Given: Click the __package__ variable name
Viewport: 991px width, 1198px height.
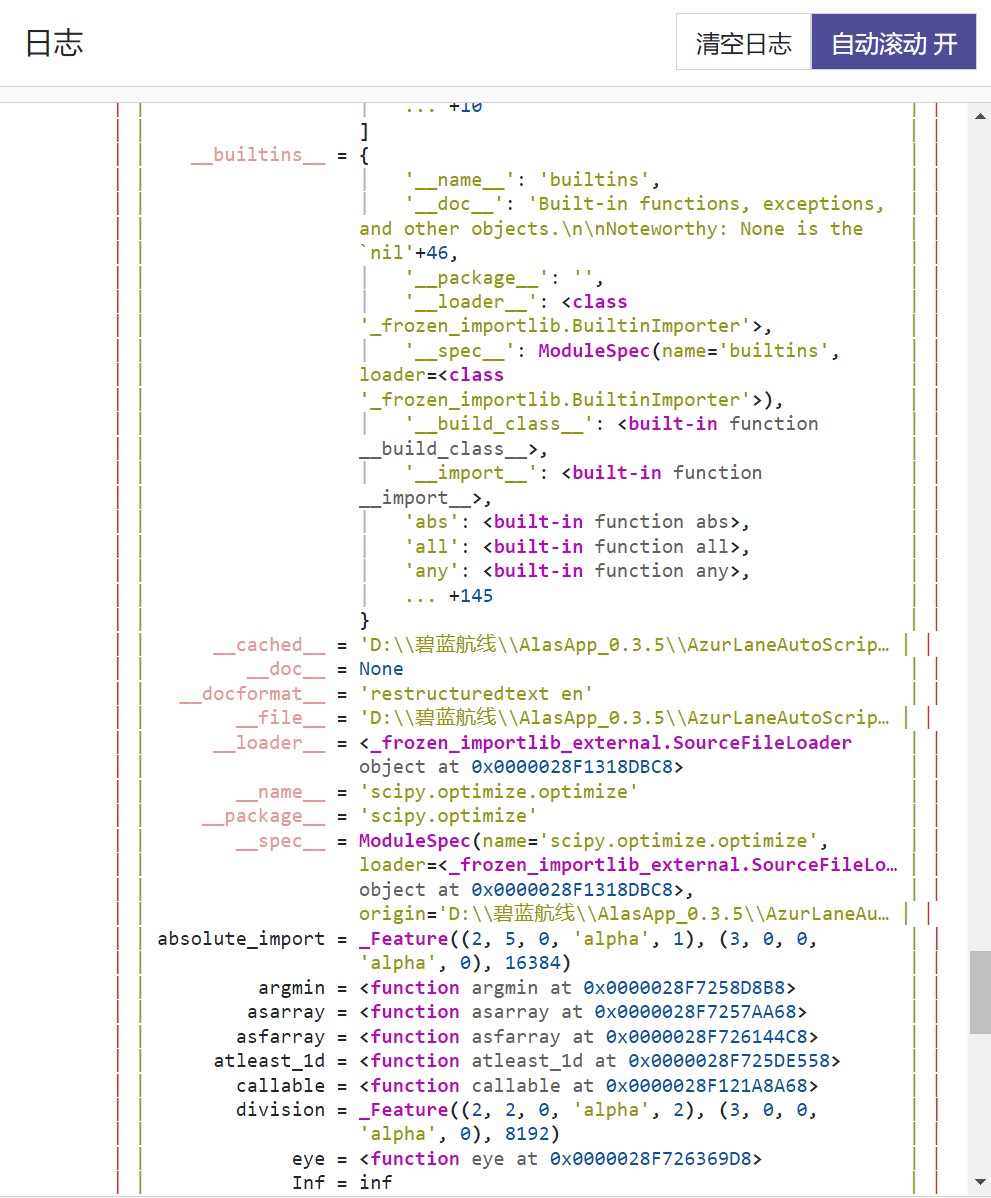Looking at the screenshot, I should click(264, 816).
